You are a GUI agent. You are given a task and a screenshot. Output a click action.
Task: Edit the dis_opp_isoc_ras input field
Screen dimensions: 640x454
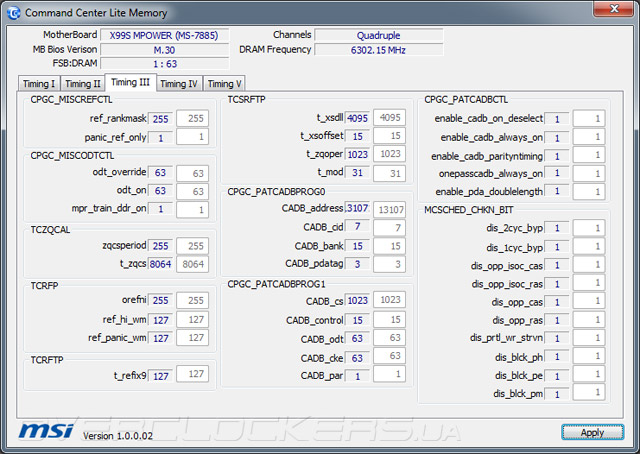click(589, 283)
